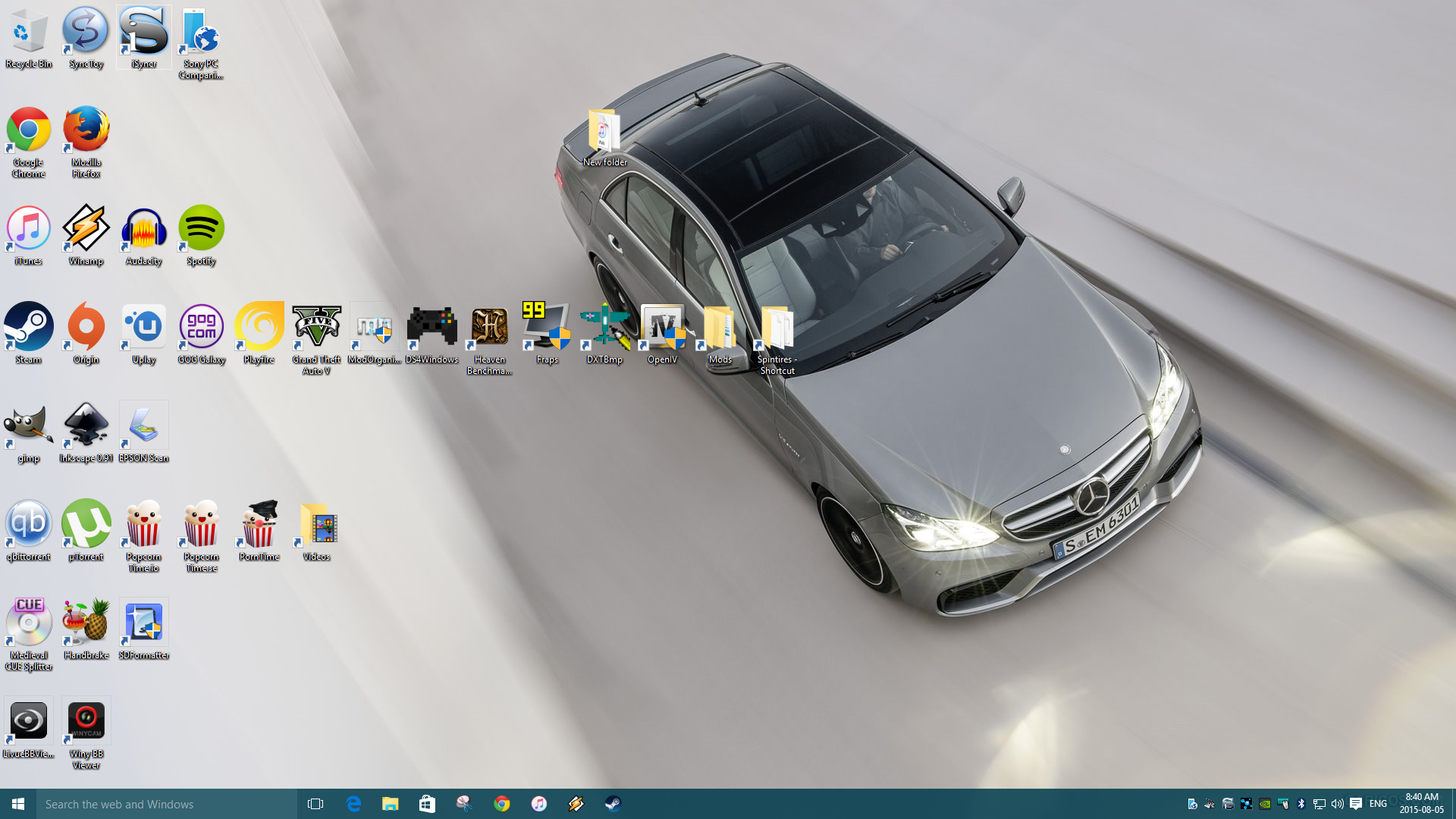Click the Playfire desktop icon
The image size is (1456, 819).
pos(259,334)
